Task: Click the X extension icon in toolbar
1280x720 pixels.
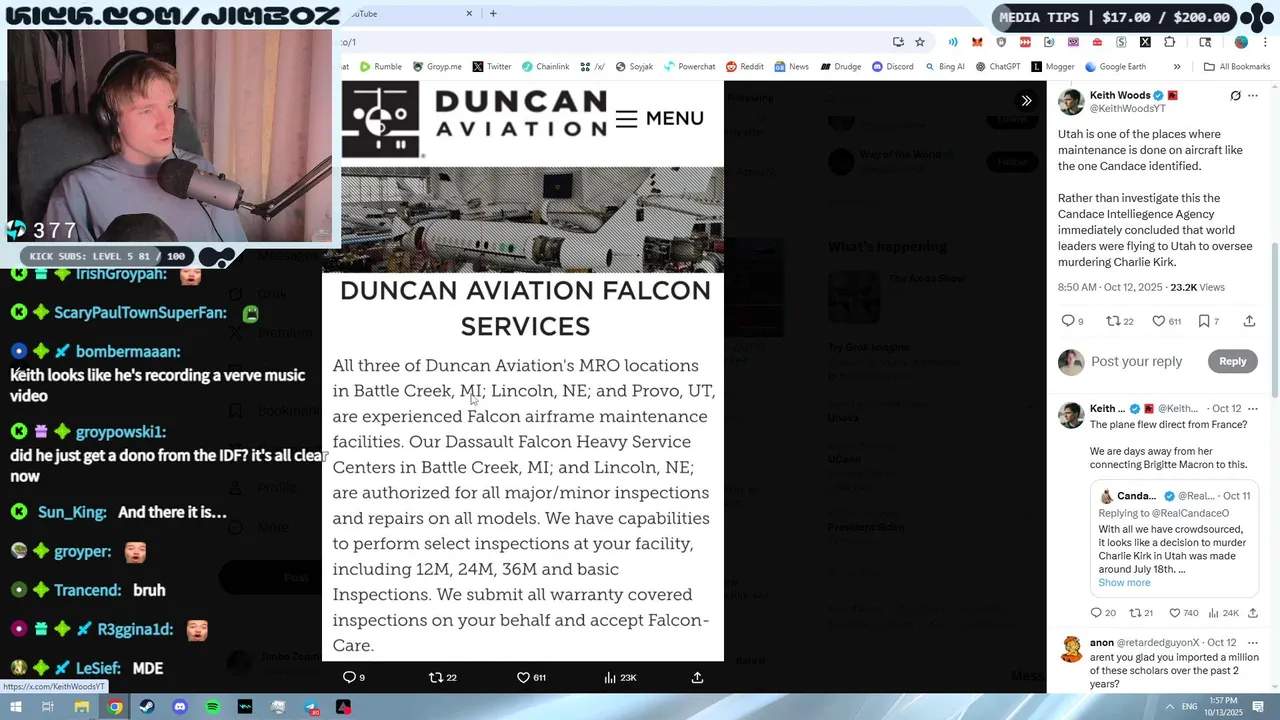Action: [x=1145, y=42]
